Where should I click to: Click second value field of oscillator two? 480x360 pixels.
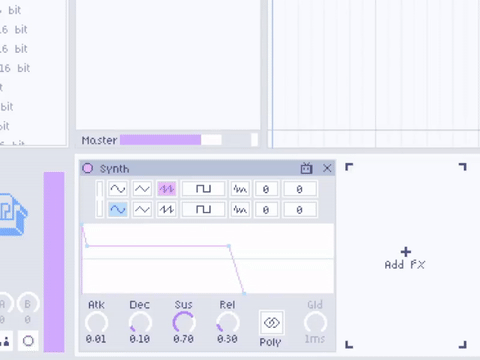coord(299,209)
